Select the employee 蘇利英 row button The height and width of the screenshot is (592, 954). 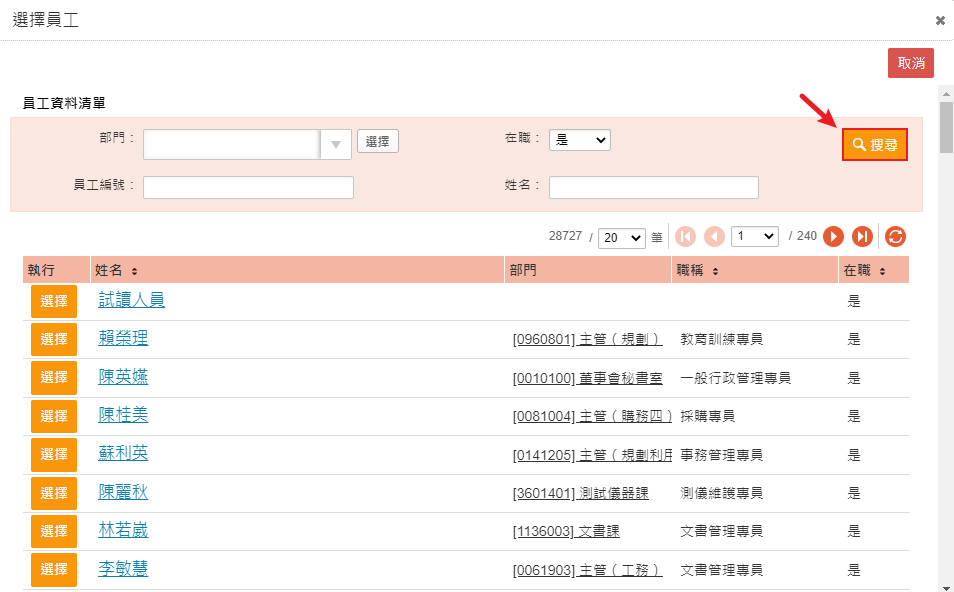[x=54, y=454]
